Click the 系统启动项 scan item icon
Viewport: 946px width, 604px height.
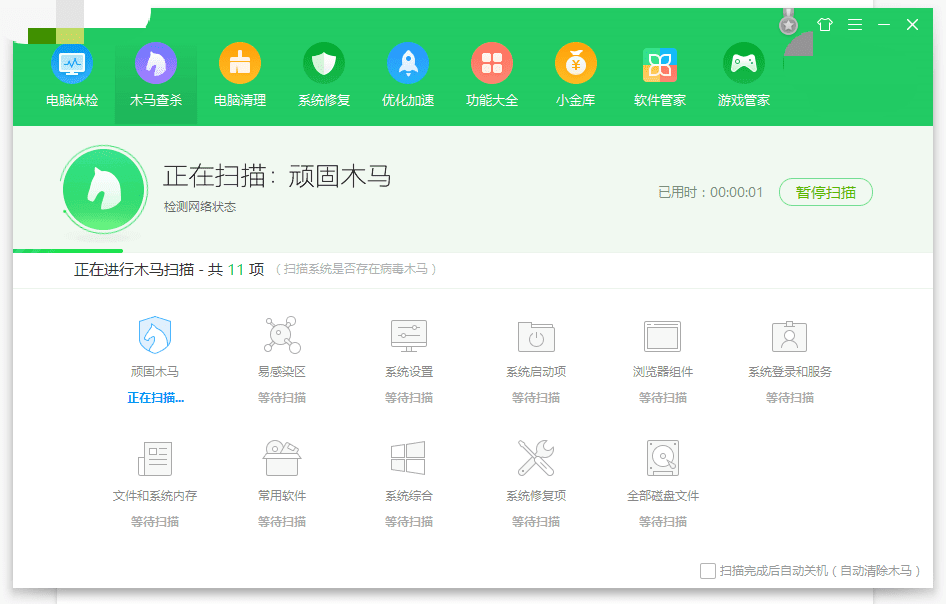point(536,336)
